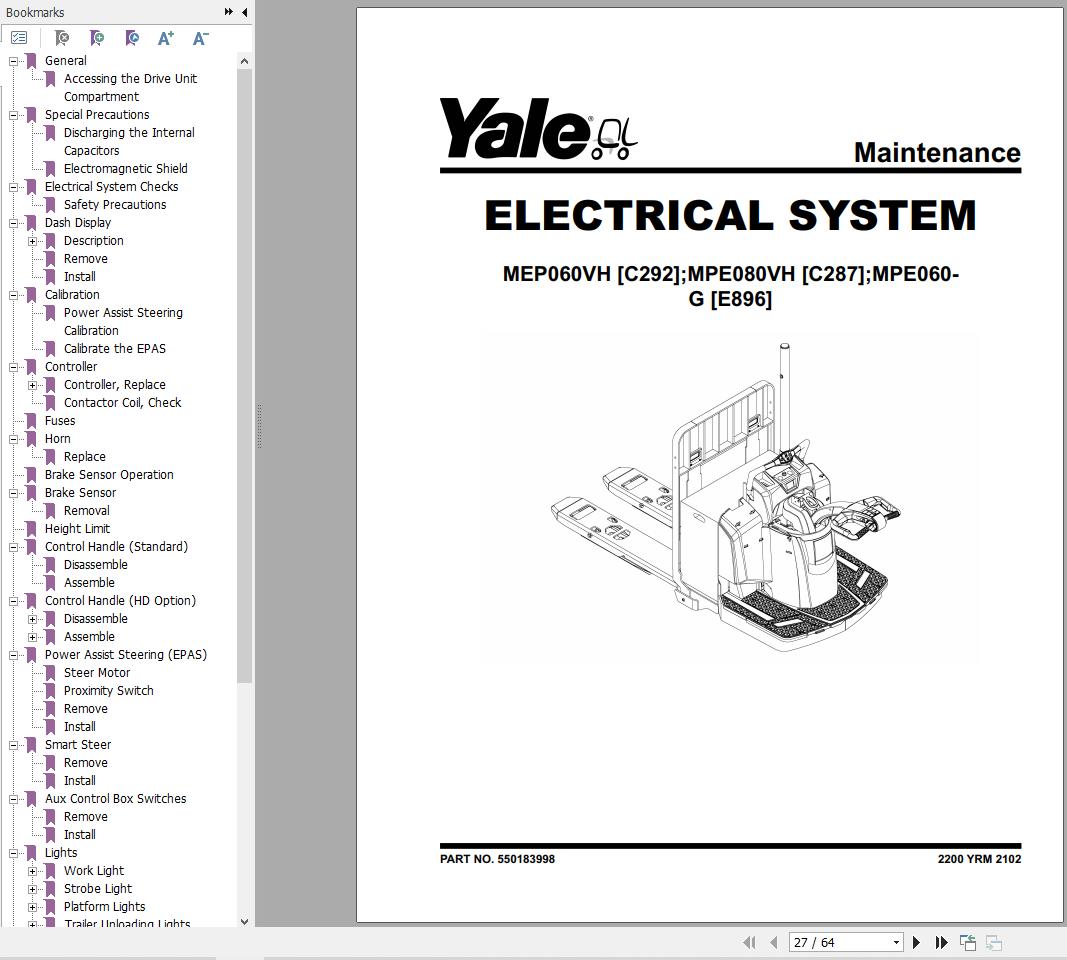Click the Yale logo on the document page
The width and height of the screenshot is (1067, 960).
(538, 129)
